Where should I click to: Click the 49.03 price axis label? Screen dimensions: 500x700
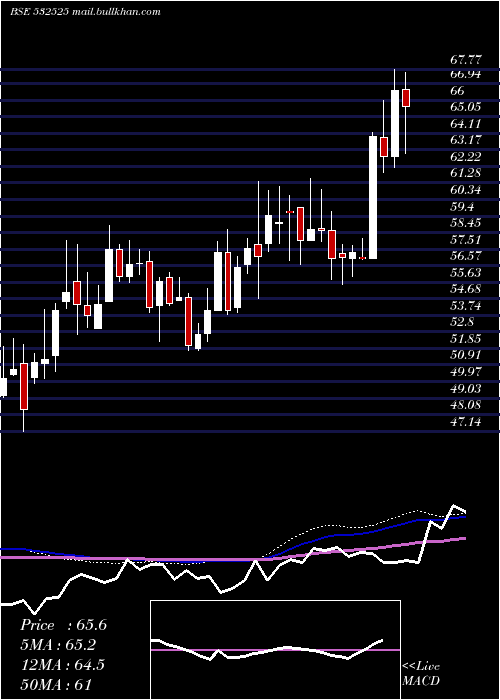pos(466,389)
